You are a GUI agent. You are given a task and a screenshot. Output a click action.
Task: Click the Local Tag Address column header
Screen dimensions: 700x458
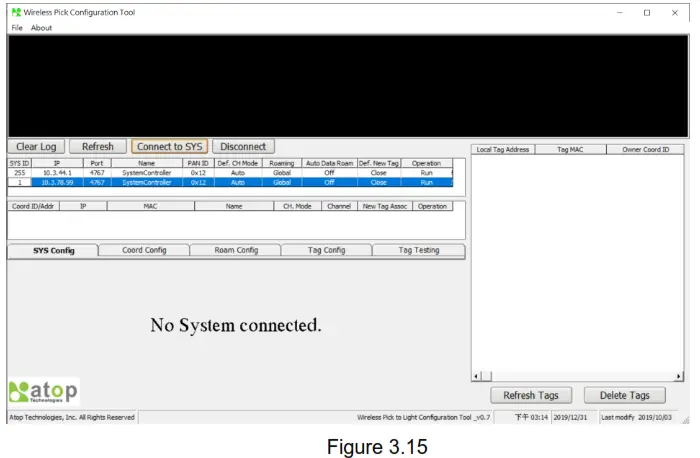(x=503, y=150)
